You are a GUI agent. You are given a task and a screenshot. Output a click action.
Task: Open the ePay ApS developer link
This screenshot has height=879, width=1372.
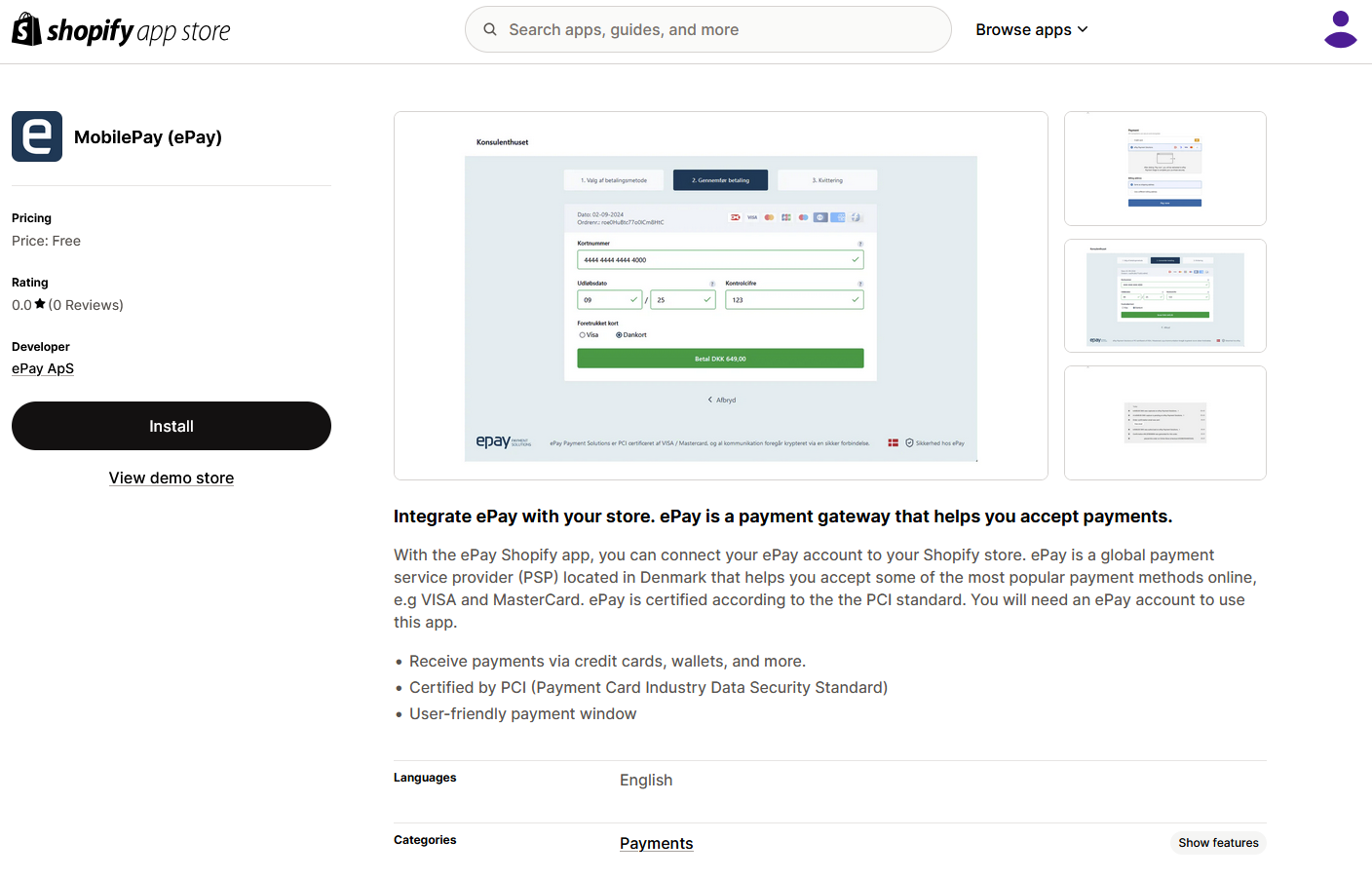tap(43, 368)
